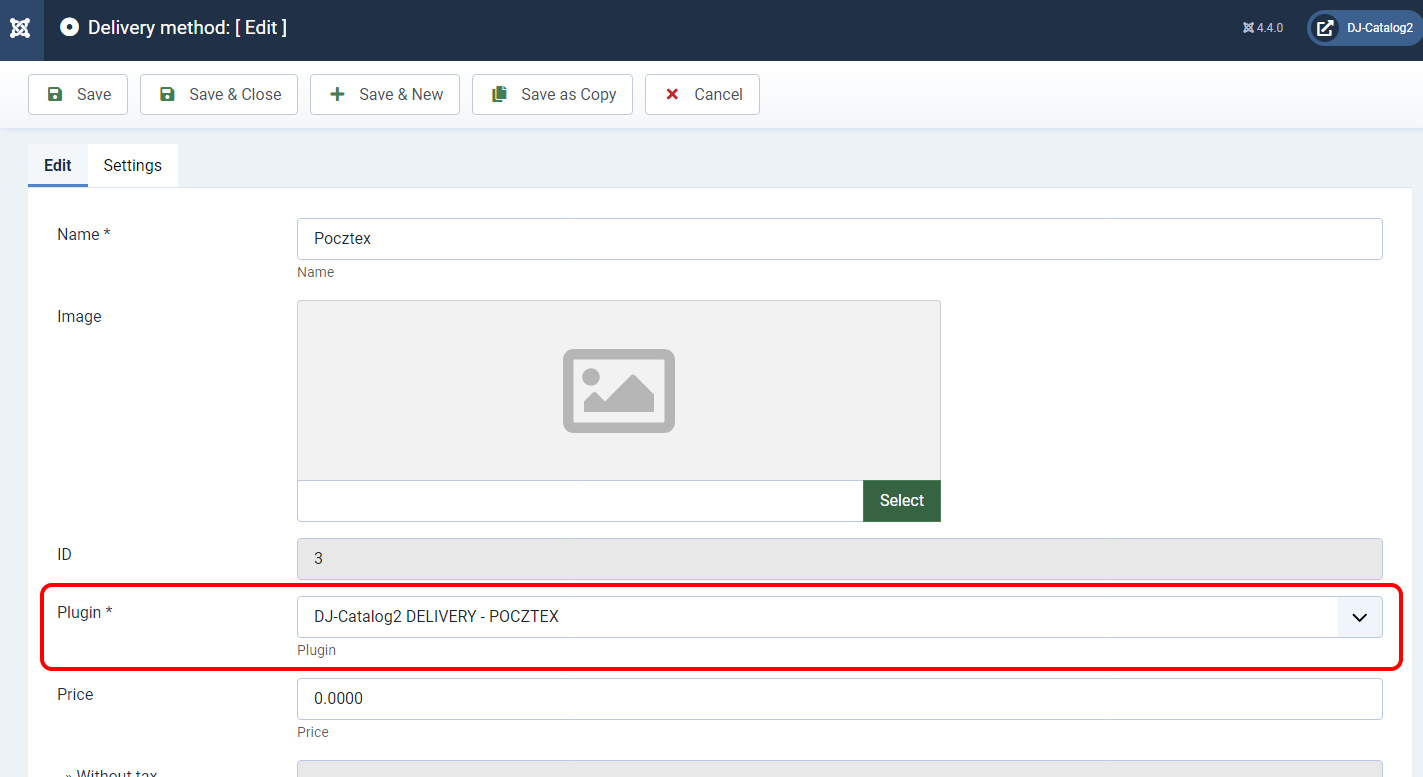Click the Price field label

(75, 695)
